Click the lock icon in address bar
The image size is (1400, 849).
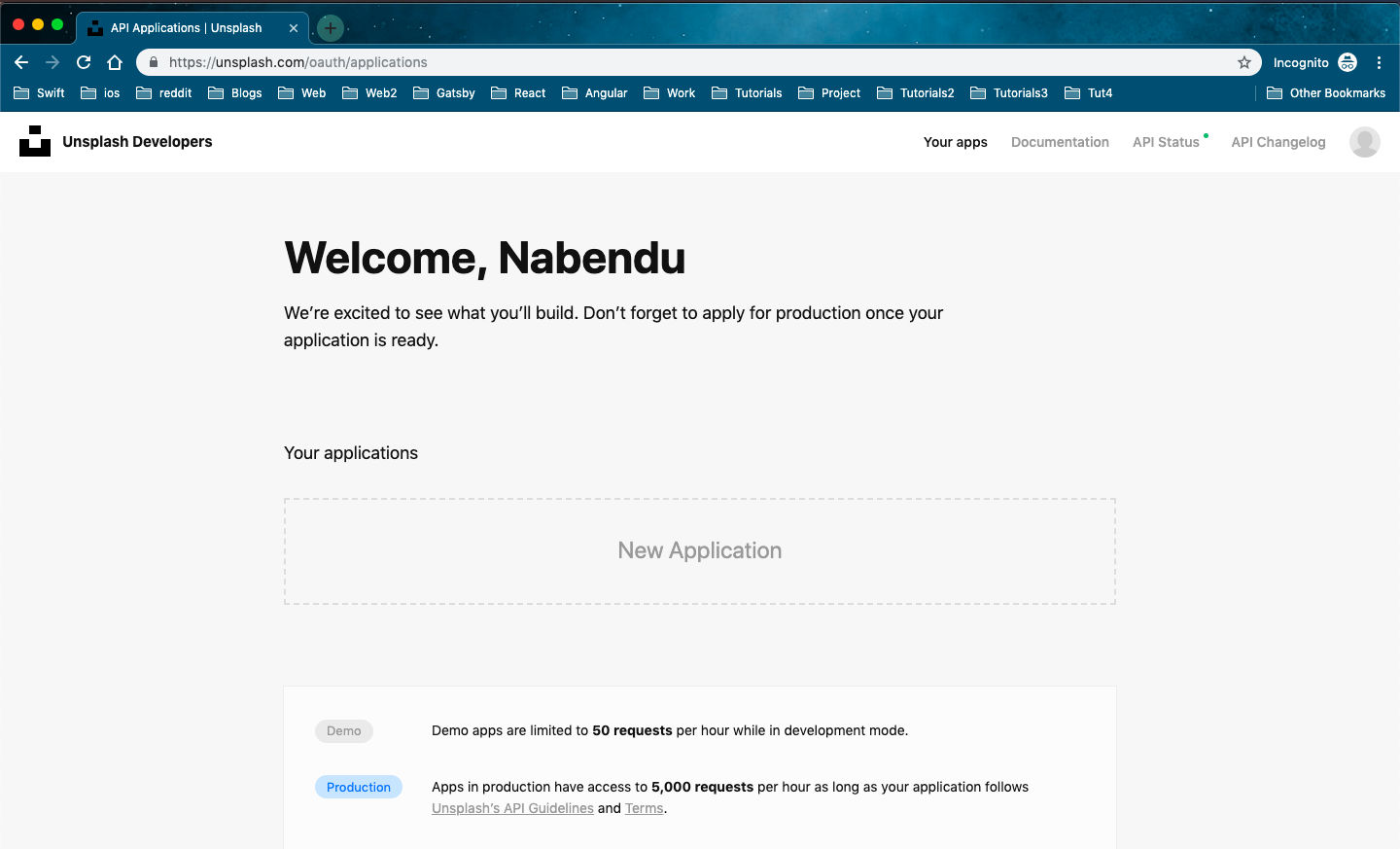pyautogui.click(x=154, y=62)
